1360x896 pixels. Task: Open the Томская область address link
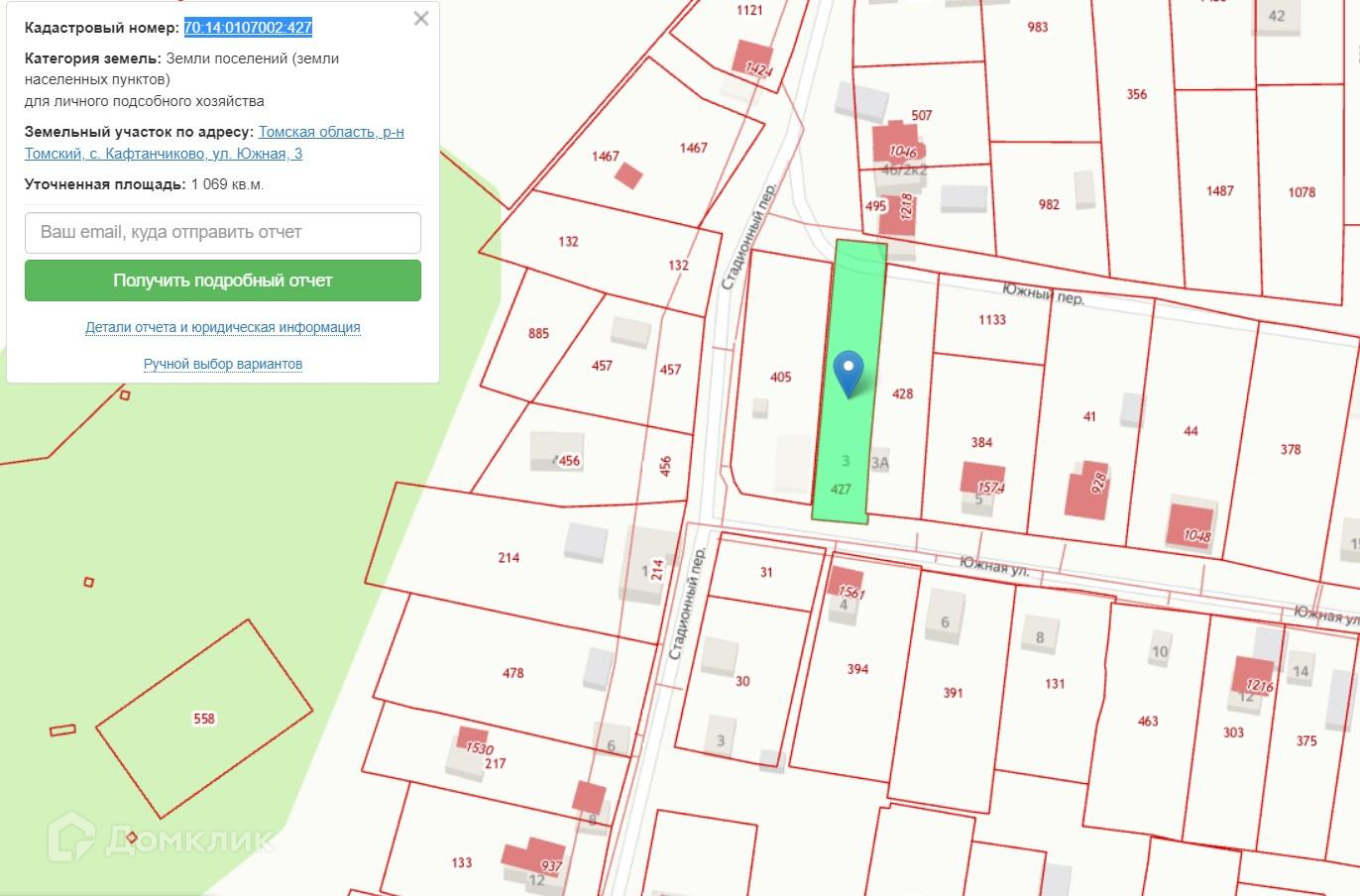[x=214, y=143]
